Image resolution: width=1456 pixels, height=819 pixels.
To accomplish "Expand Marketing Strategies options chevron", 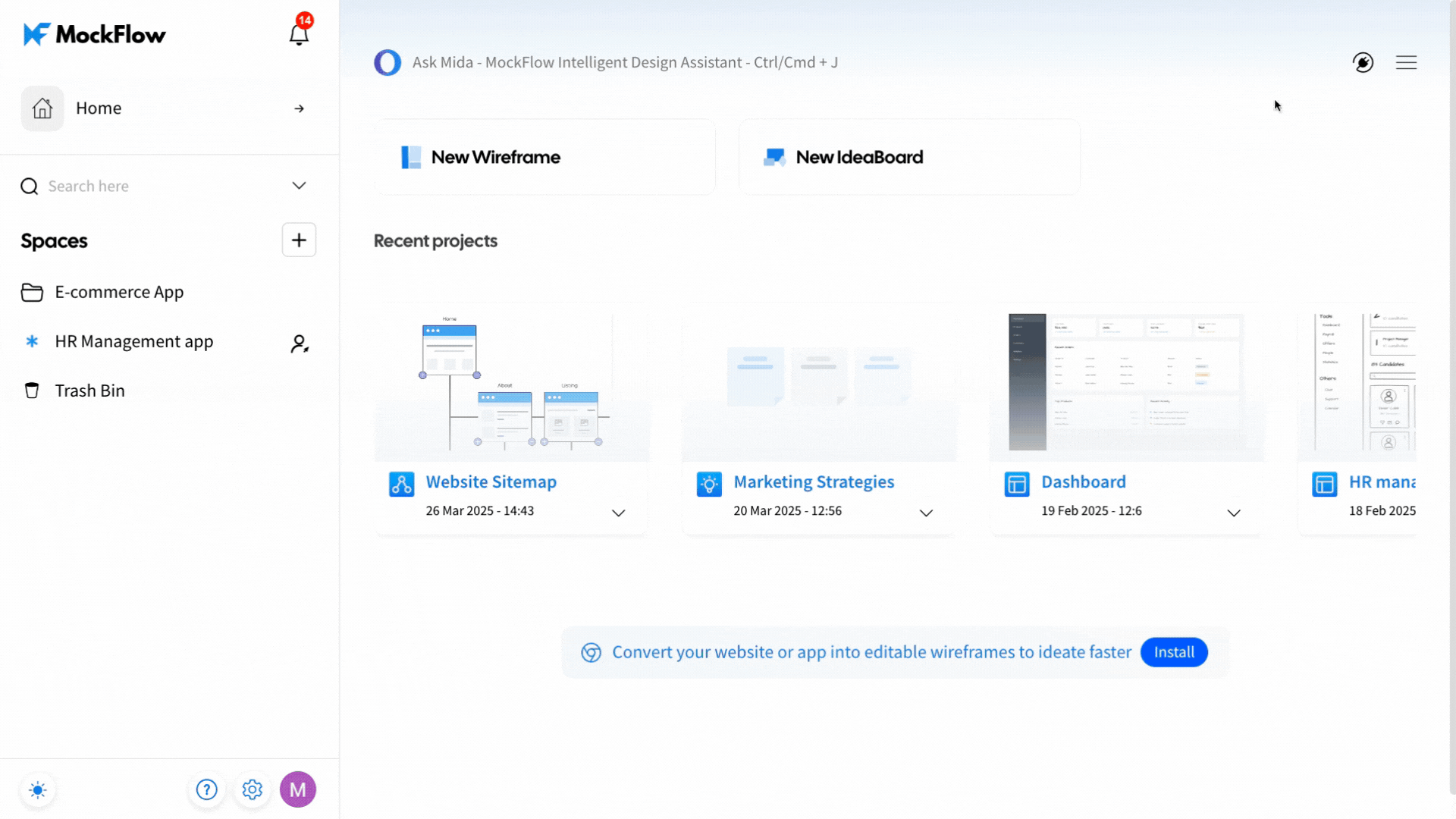I will [x=927, y=513].
